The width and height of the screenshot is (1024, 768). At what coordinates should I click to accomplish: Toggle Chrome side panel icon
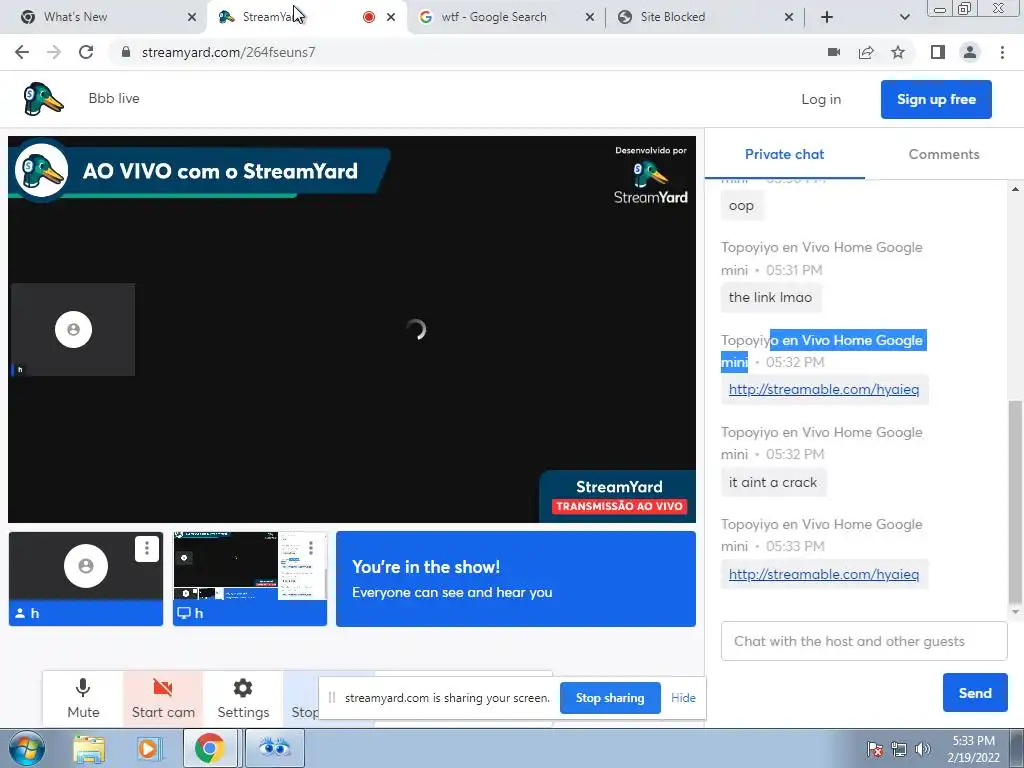pyautogui.click(x=938, y=52)
